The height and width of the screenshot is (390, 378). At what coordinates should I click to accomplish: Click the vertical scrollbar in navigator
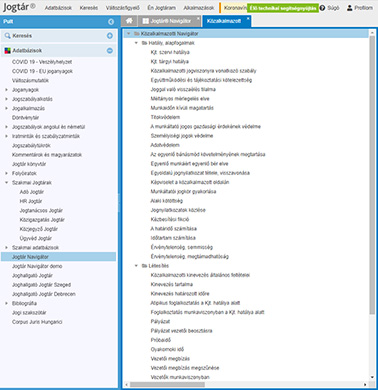coord(372,175)
